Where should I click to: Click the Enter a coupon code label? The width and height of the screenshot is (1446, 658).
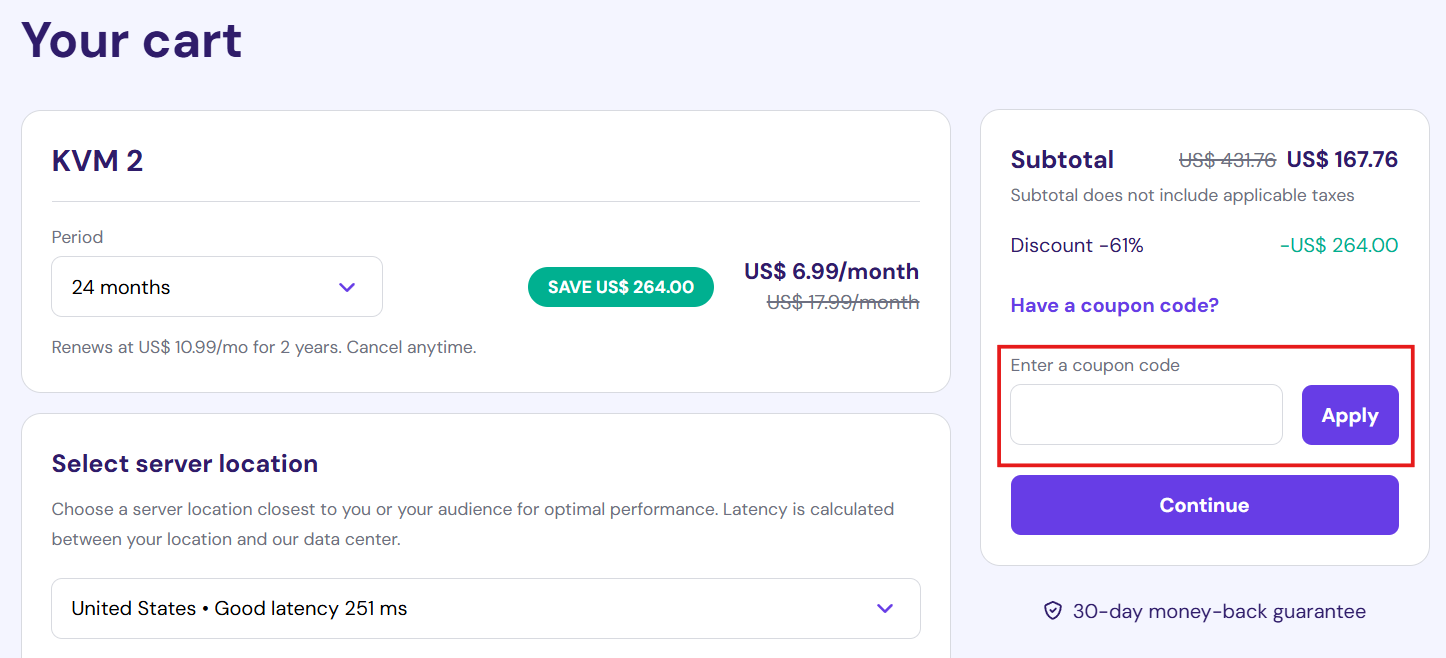pyautogui.click(x=1095, y=365)
